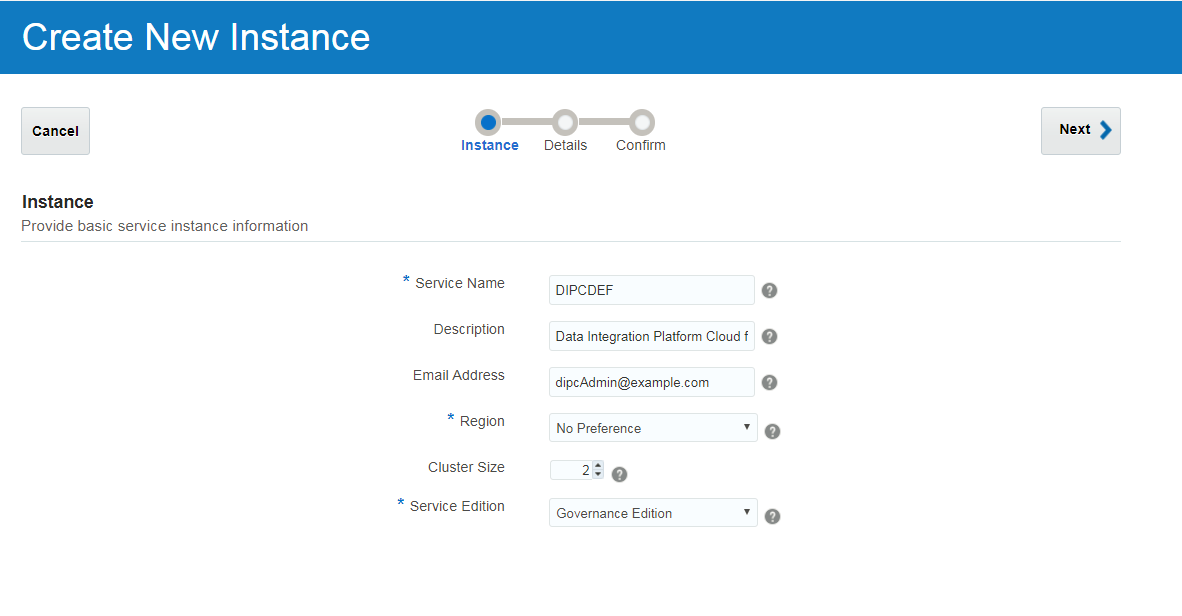Increase Cluster Size with the up stepper
The image size is (1182, 616).
coord(598,465)
